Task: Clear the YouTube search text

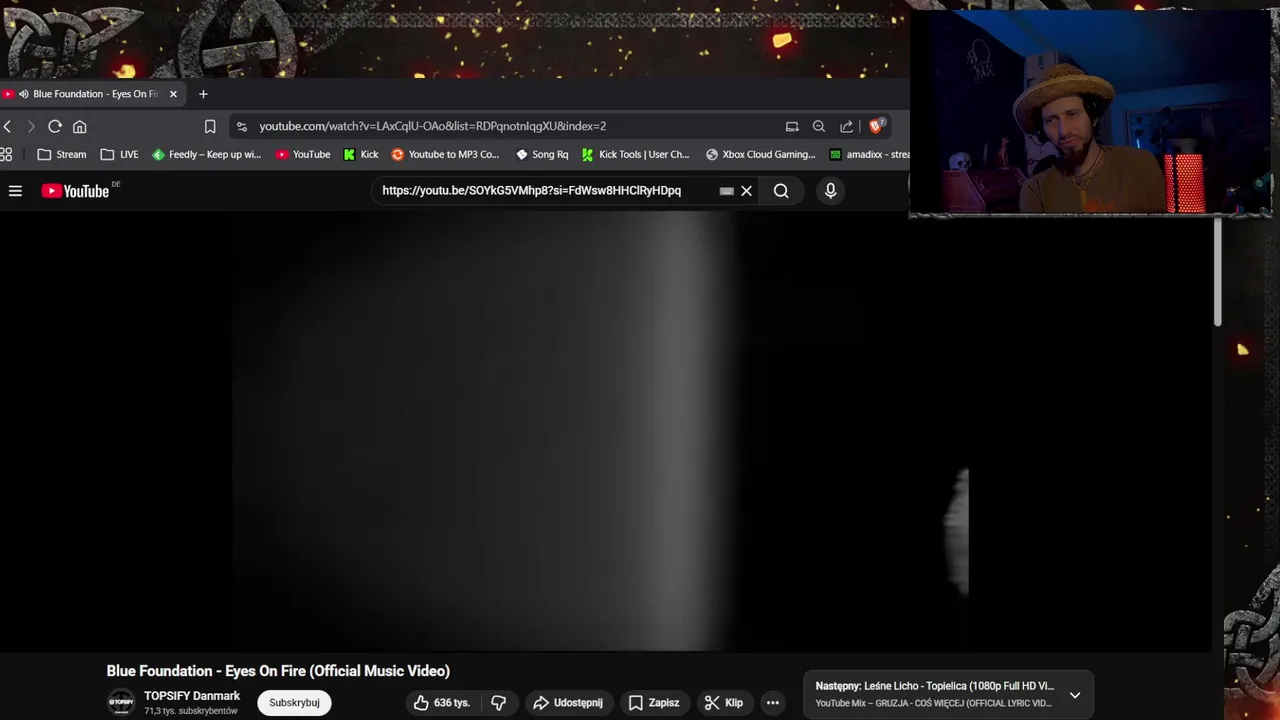Action: 746,191
